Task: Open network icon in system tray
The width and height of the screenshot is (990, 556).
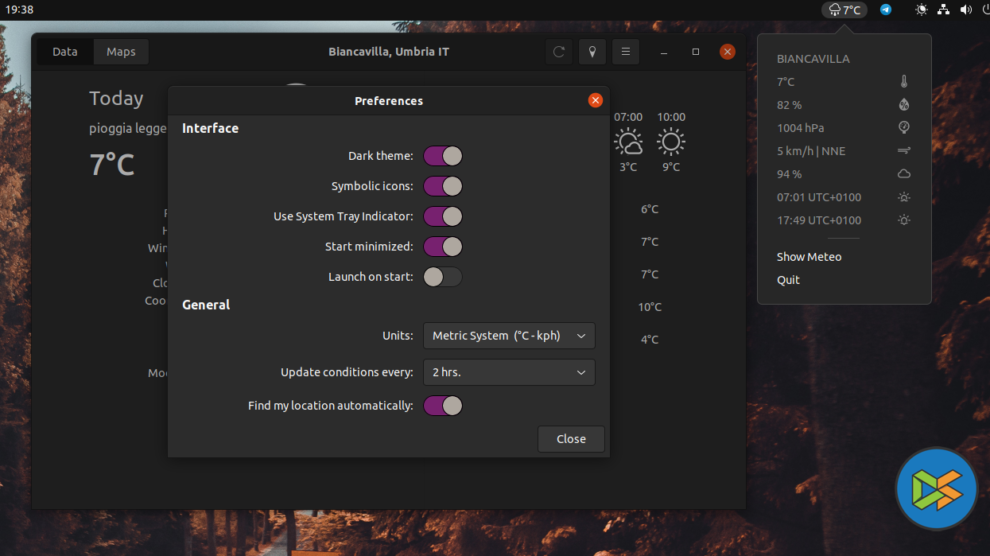Action: click(943, 9)
